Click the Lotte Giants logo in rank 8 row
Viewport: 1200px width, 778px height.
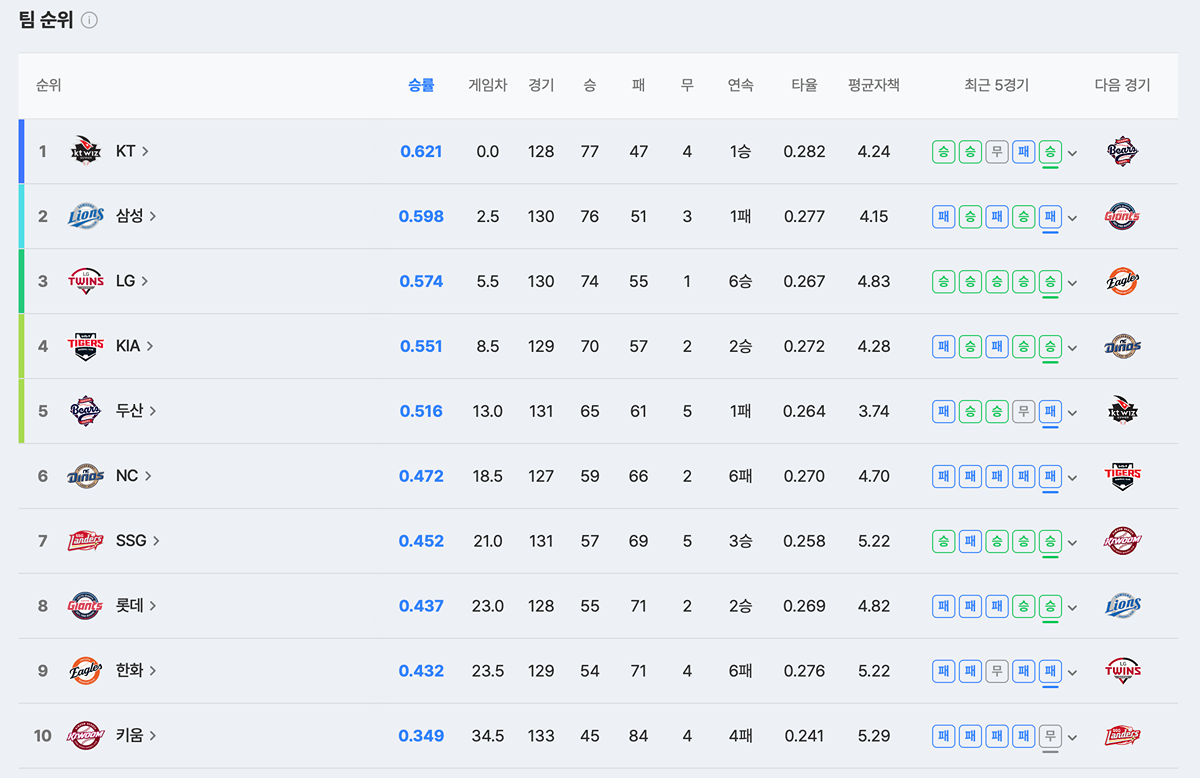(x=86, y=606)
